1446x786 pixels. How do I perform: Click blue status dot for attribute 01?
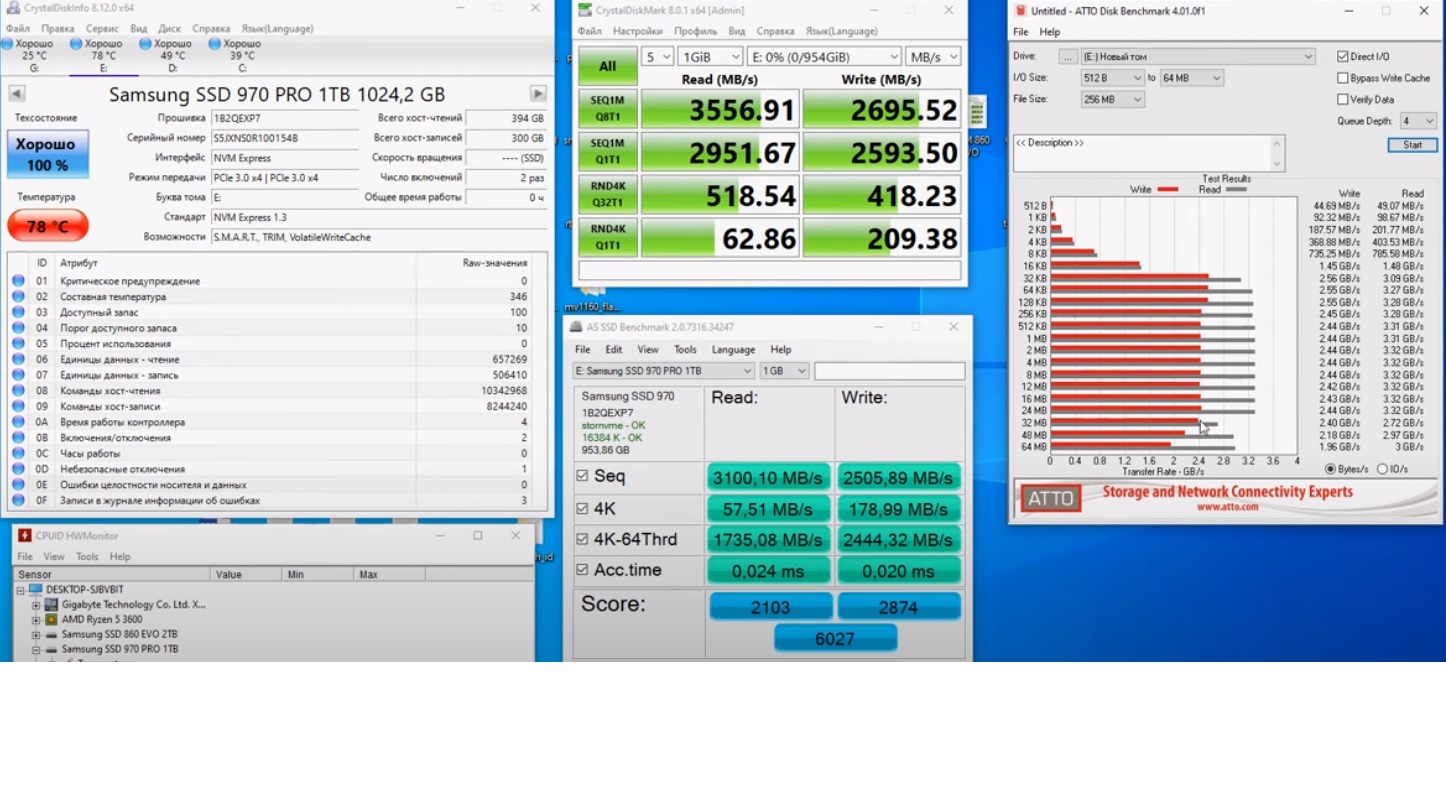click(18, 281)
